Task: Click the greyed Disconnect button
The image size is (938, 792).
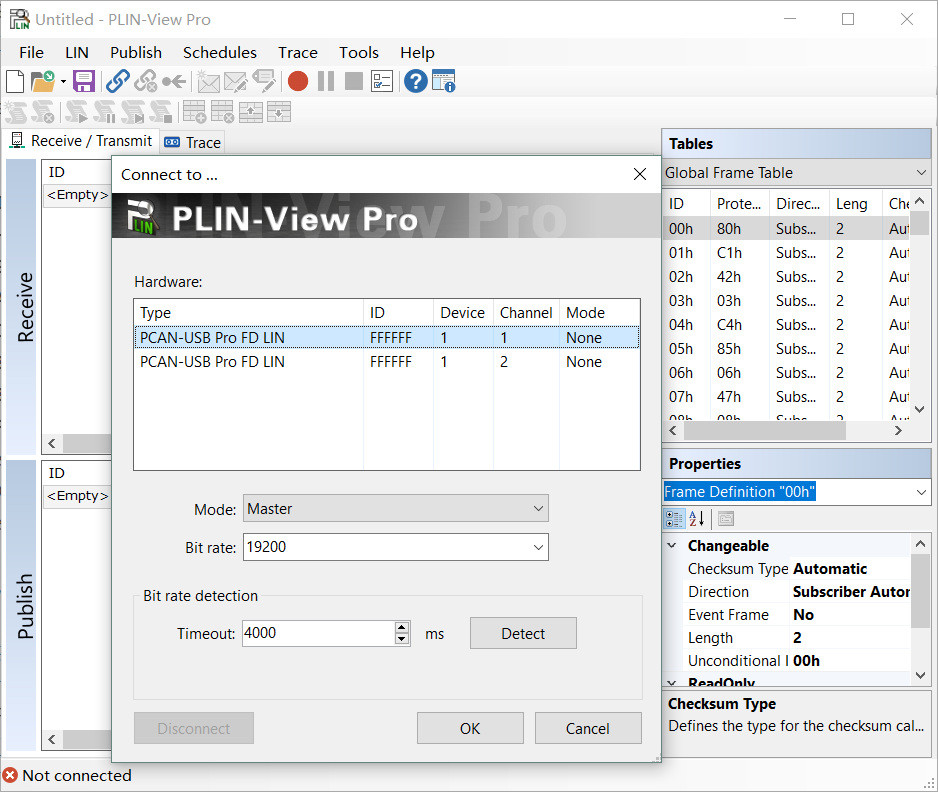Action: tap(194, 728)
